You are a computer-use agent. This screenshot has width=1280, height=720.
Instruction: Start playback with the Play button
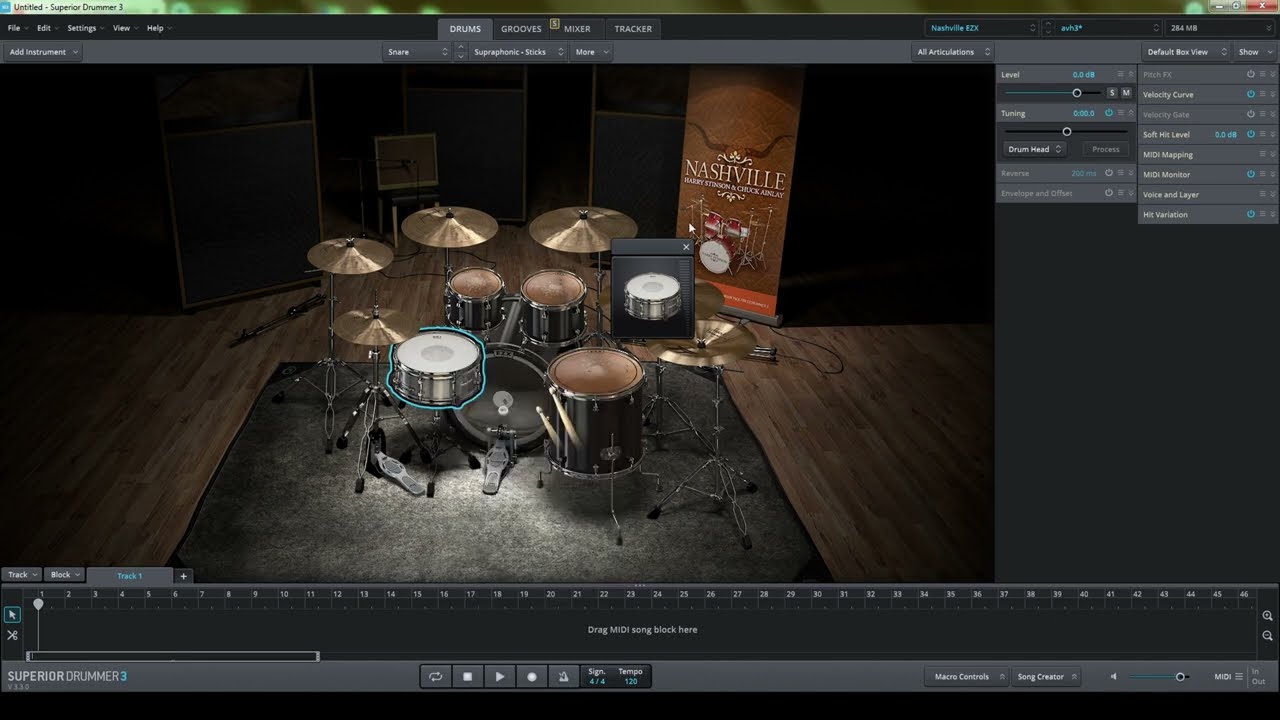pos(499,677)
